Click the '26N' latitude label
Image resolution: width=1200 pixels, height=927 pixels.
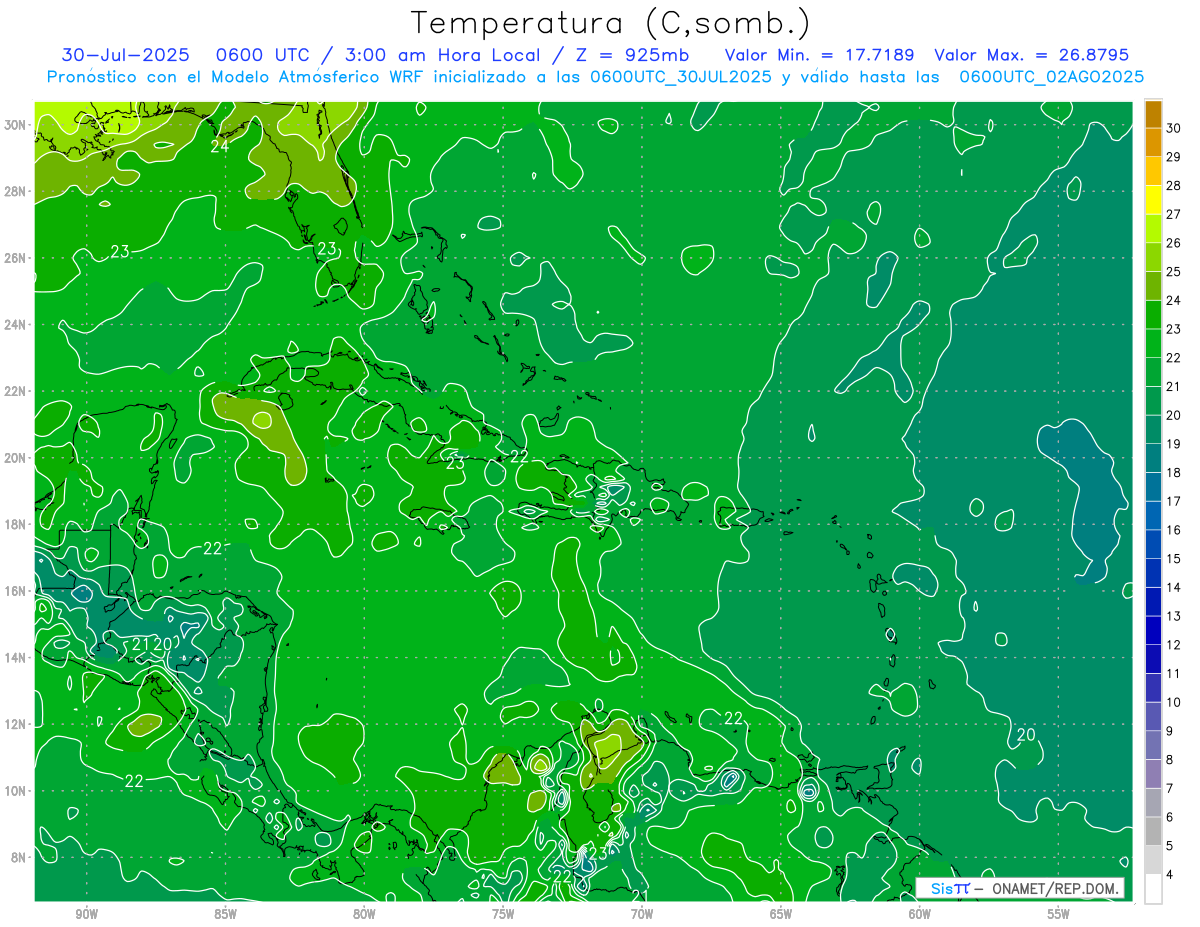15,258
